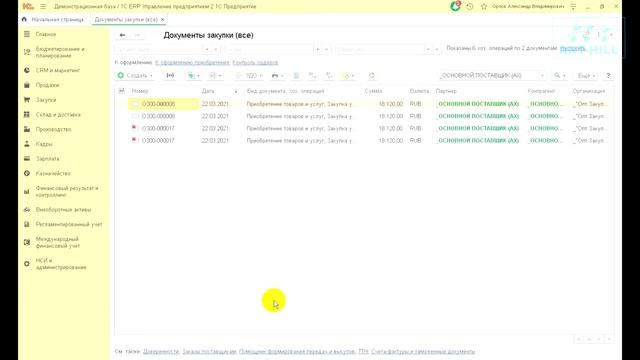
Task: Open the 1C main menu hamburger icon
Action: [43, 7]
